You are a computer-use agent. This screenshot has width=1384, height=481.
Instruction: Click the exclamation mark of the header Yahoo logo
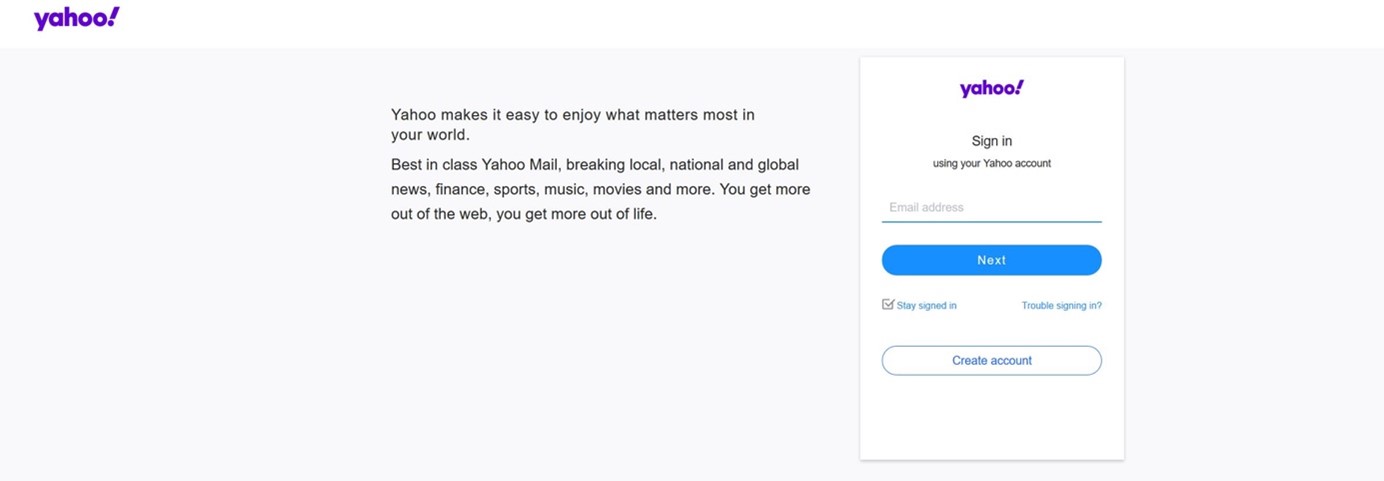point(113,16)
